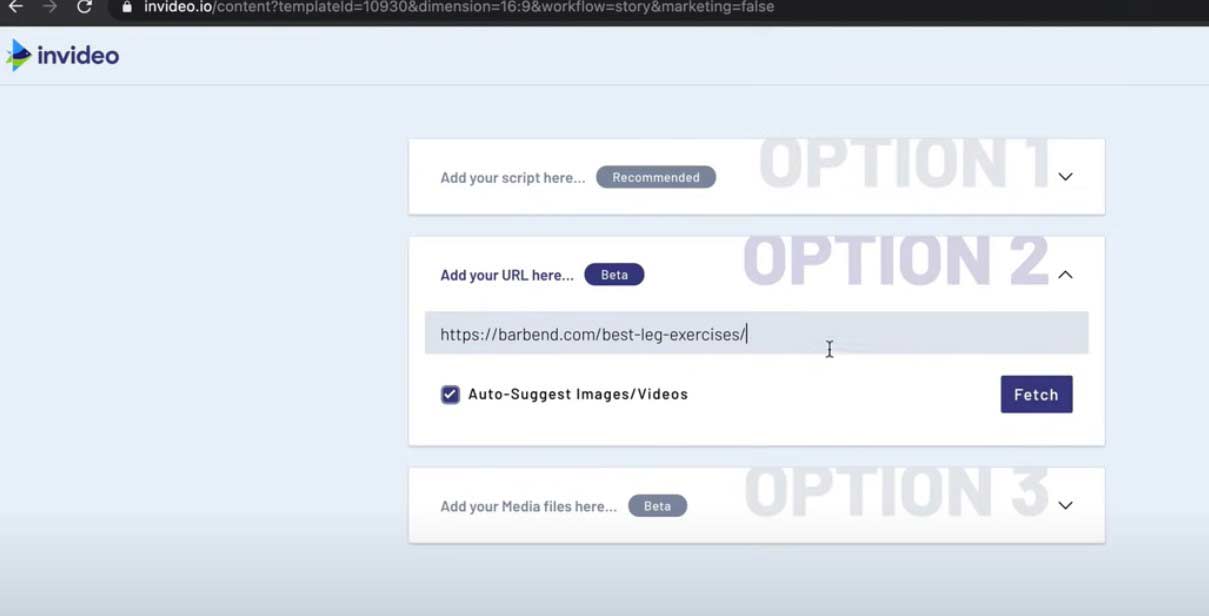
Task: Open the 'Add your Media files here...' section
Action: click(528, 506)
